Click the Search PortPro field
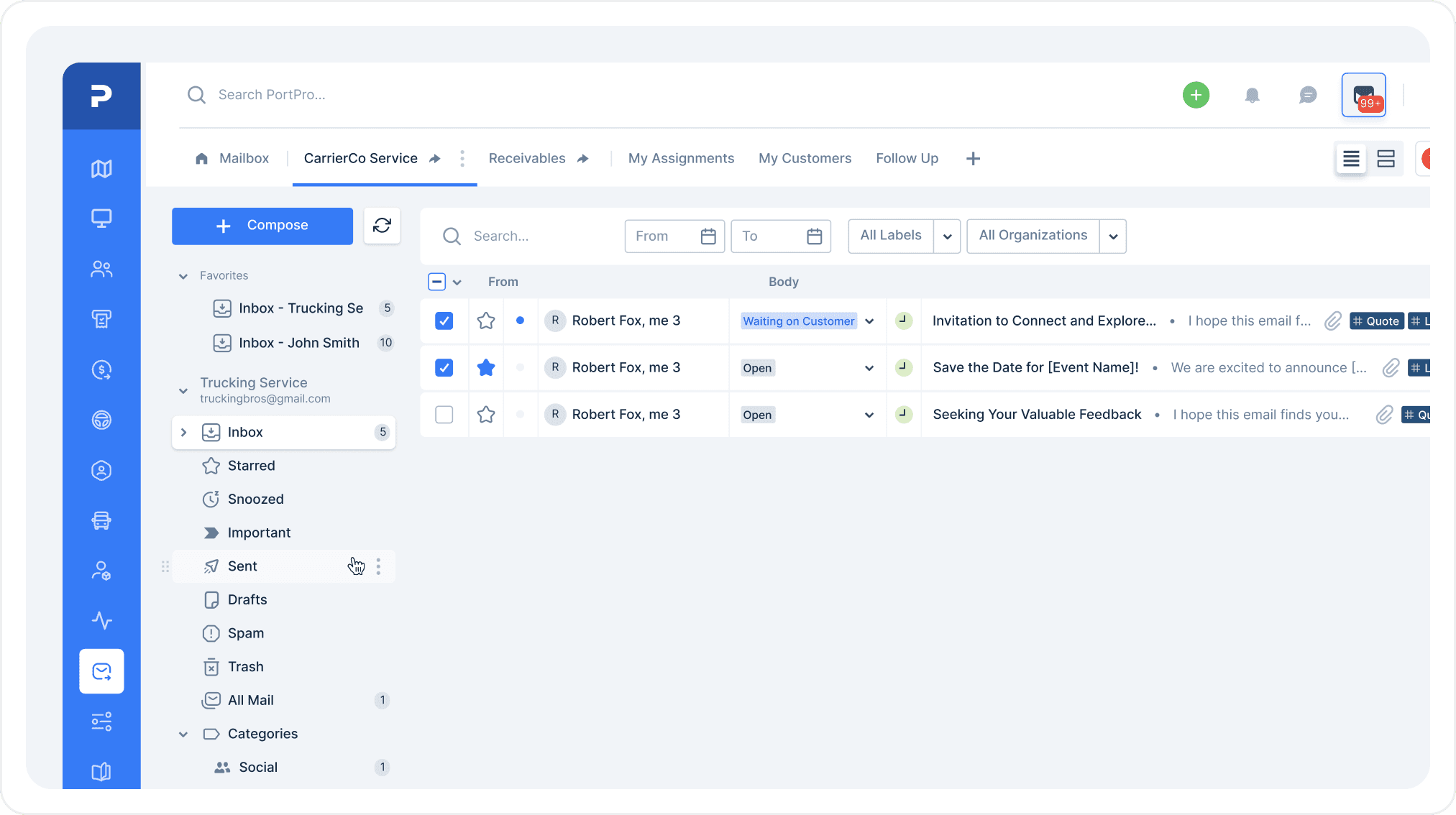Screen dimensions: 1456x815 click(272, 95)
